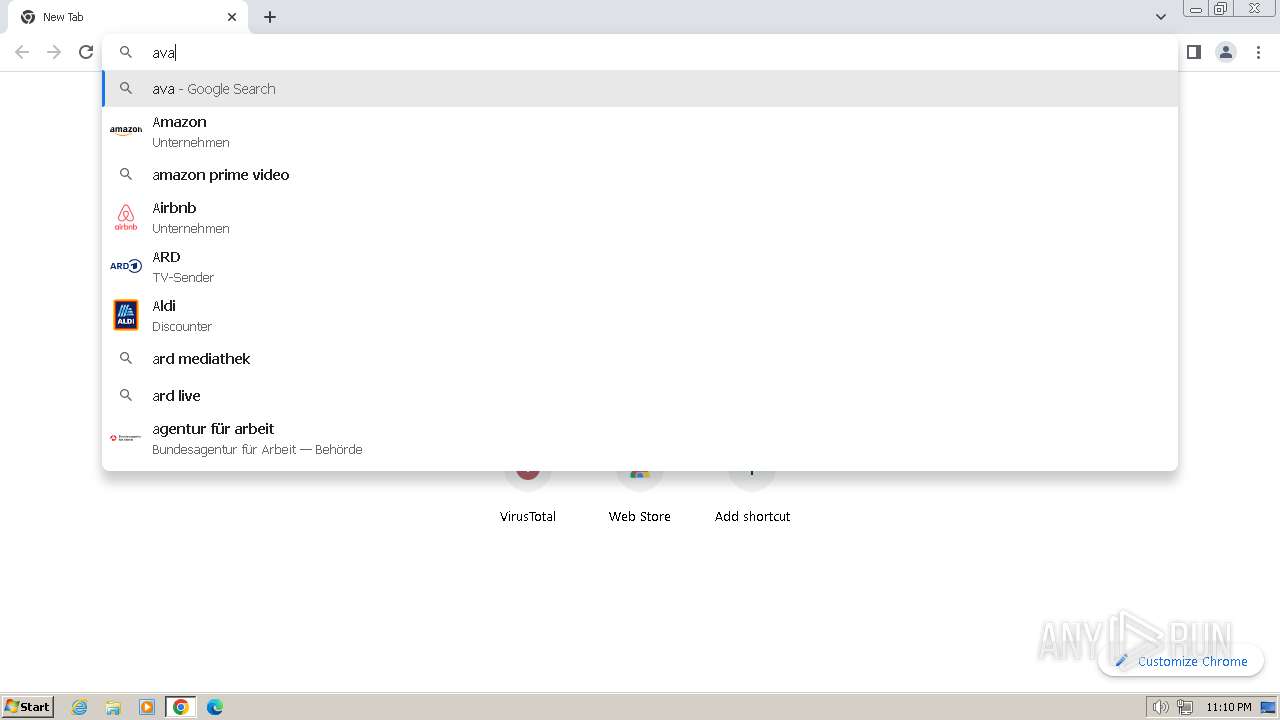
Task: Open a new tab with plus button
Action: (x=270, y=17)
